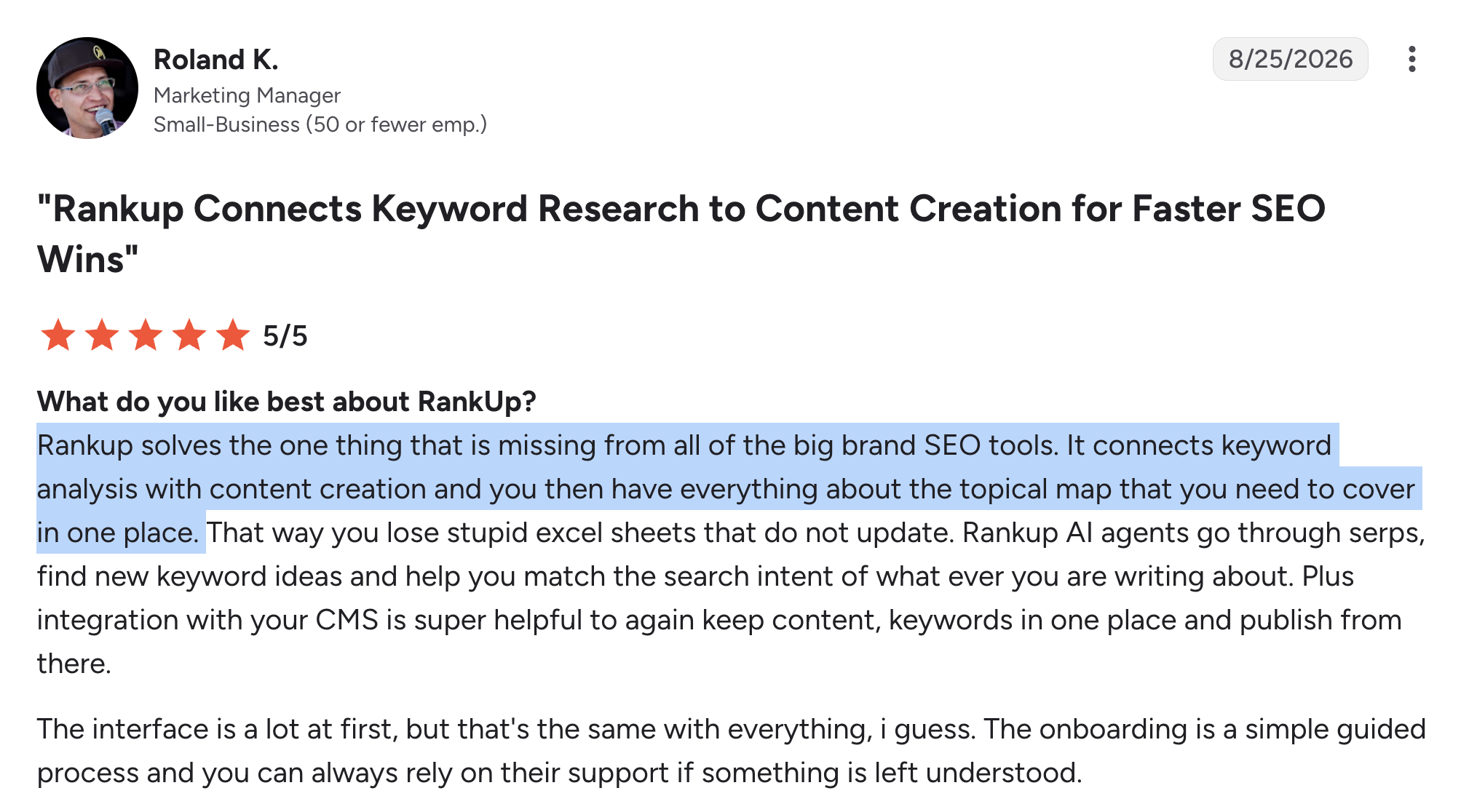Click the fifth rating star
The height and width of the screenshot is (812, 1469).
coord(233,335)
